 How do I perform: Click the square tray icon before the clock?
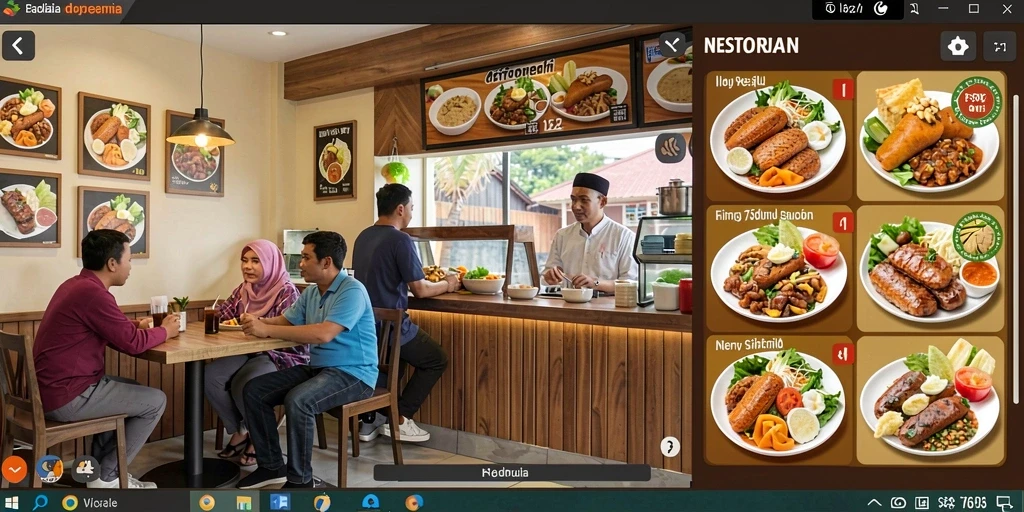pos(923,503)
